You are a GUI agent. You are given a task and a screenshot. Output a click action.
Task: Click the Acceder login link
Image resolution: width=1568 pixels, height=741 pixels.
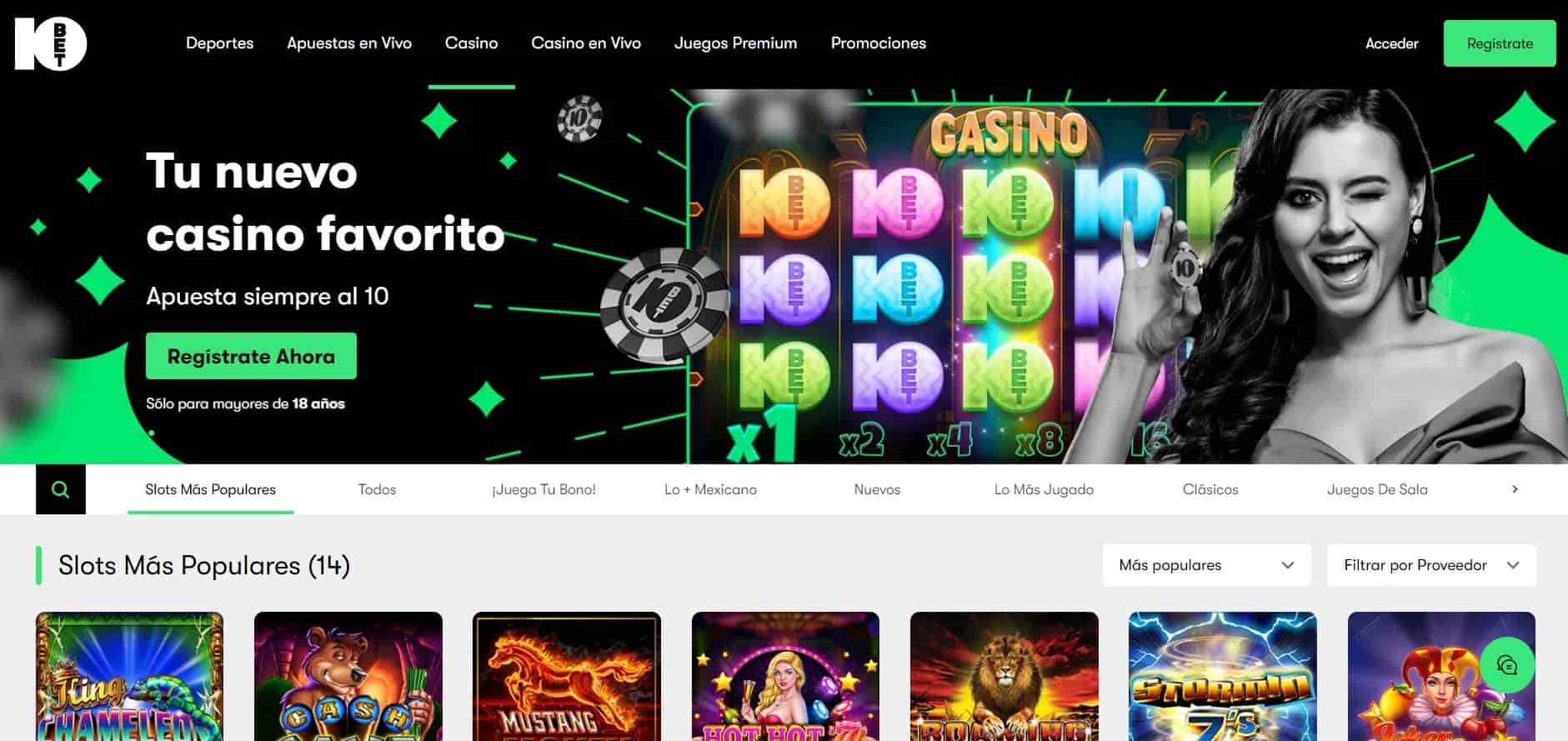pyautogui.click(x=1391, y=43)
